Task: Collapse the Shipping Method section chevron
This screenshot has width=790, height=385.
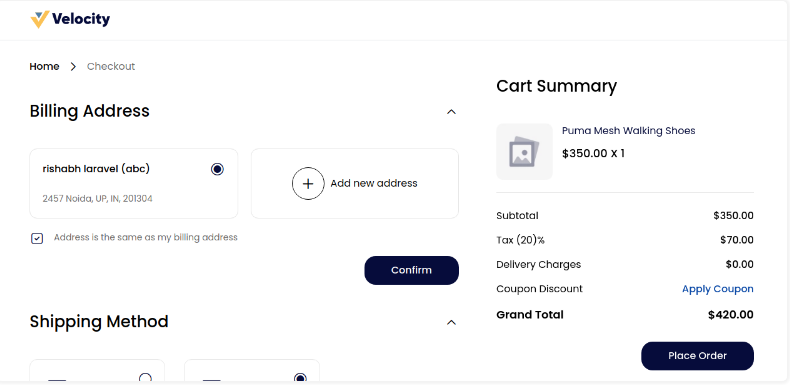Action: (451, 323)
